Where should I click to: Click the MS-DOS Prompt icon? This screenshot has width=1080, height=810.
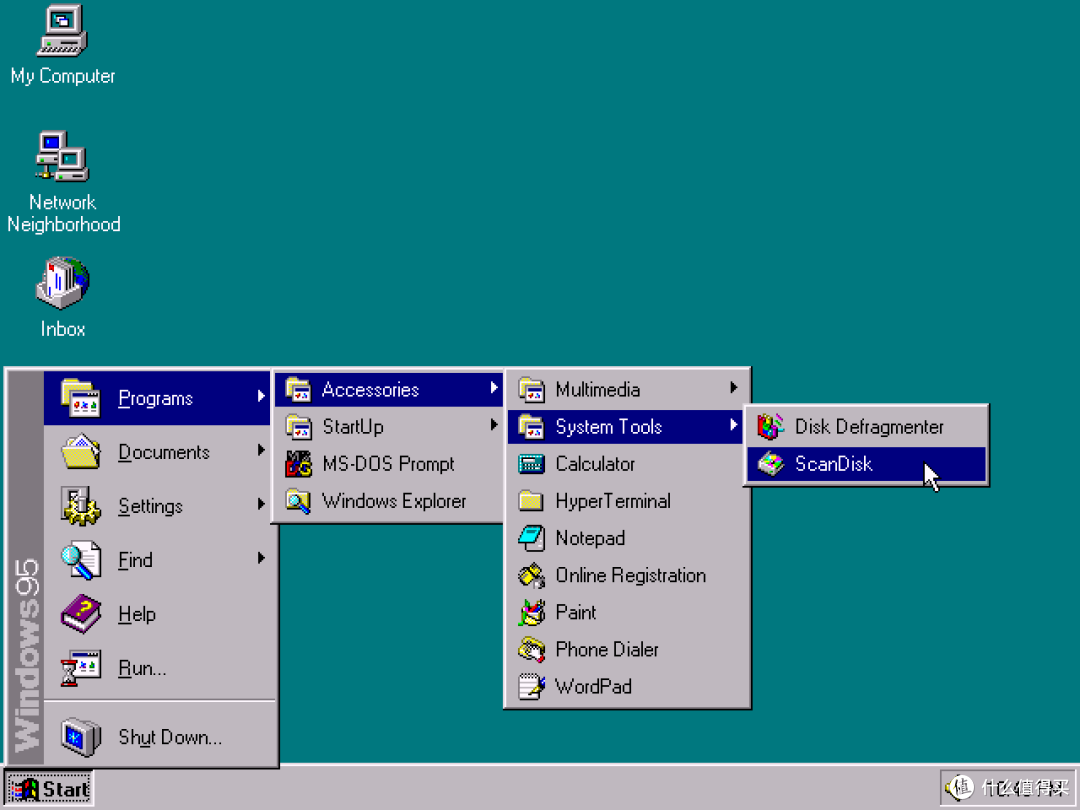pos(298,464)
